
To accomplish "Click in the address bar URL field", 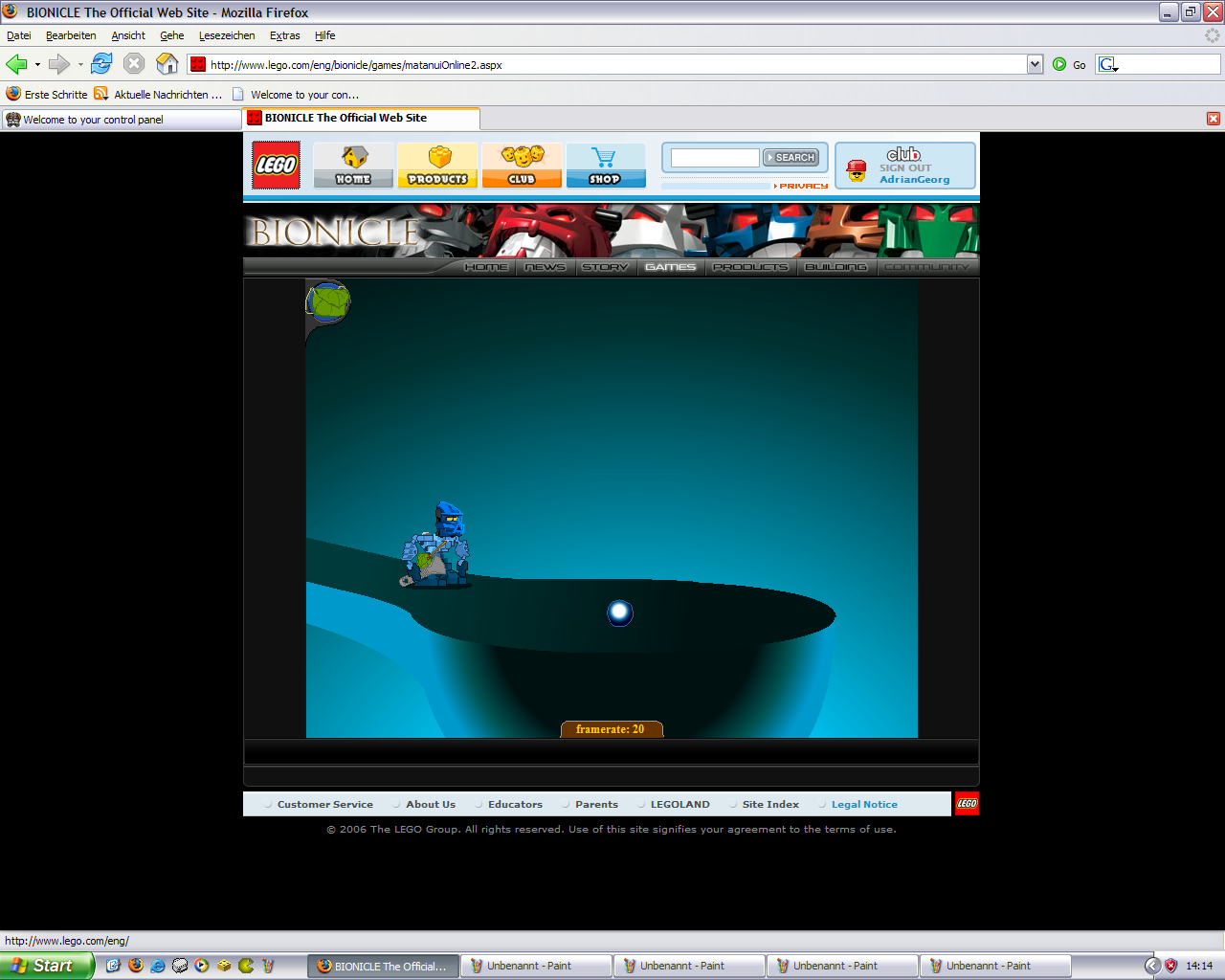I will (x=616, y=65).
